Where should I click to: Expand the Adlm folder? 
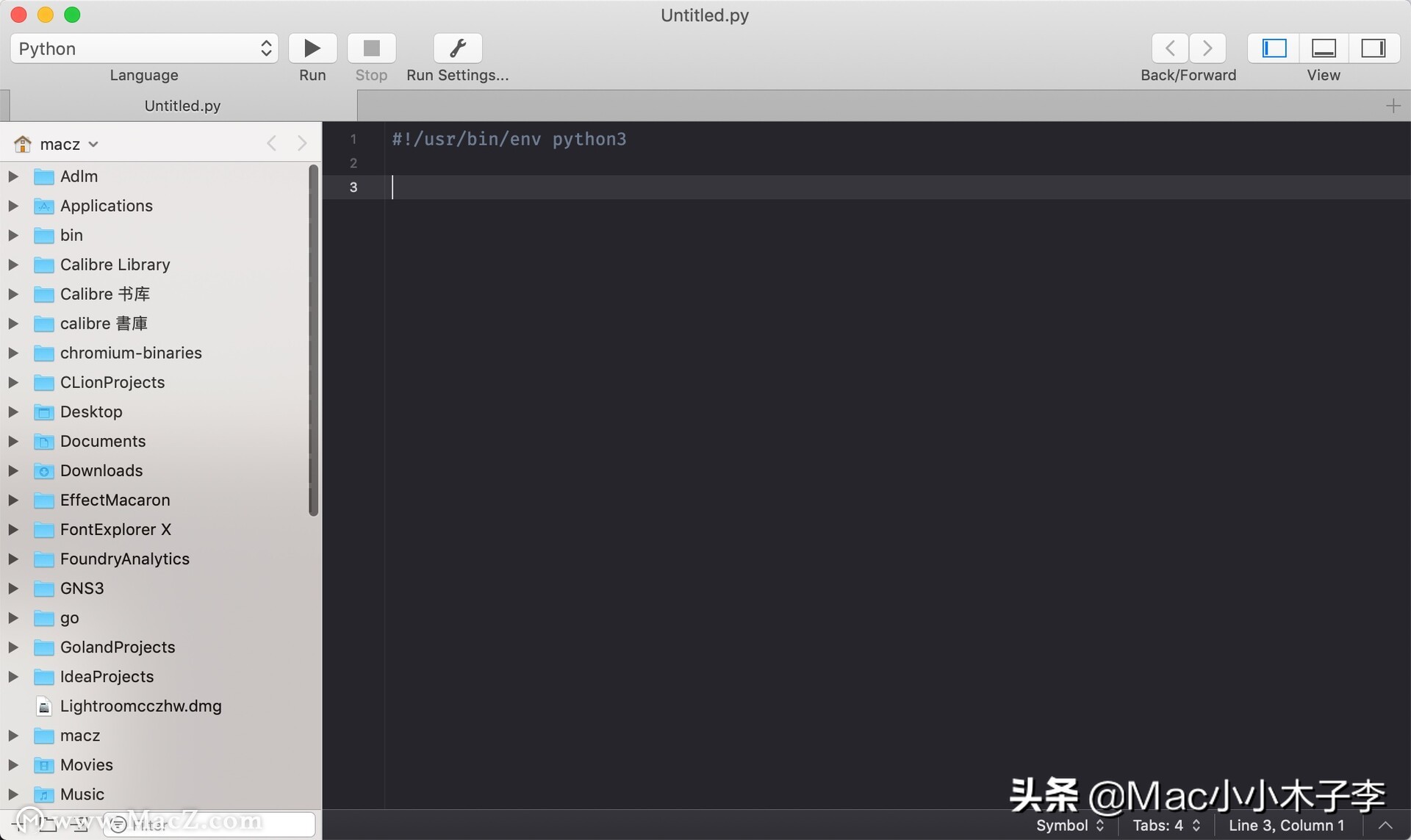click(x=12, y=176)
